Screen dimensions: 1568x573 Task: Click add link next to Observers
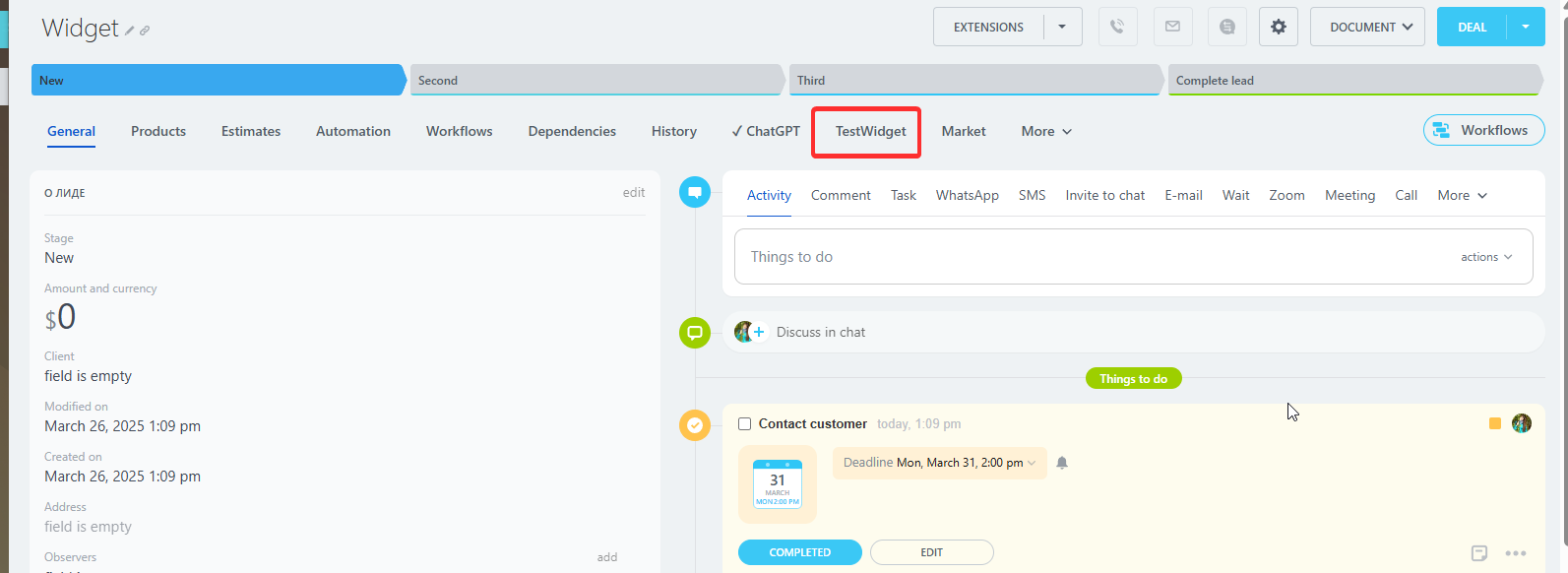pyautogui.click(x=607, y=557)
